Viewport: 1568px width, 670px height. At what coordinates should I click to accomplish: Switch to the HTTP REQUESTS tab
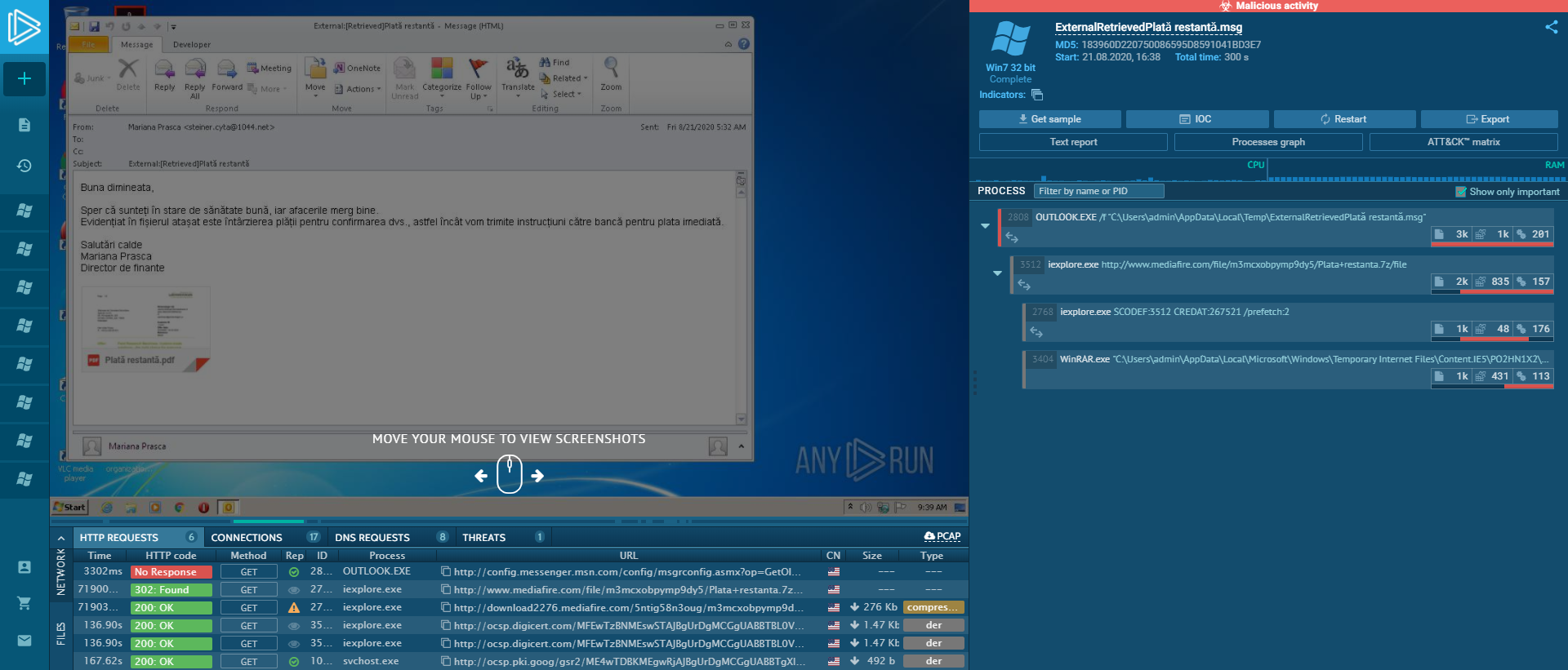click(138, 538)
